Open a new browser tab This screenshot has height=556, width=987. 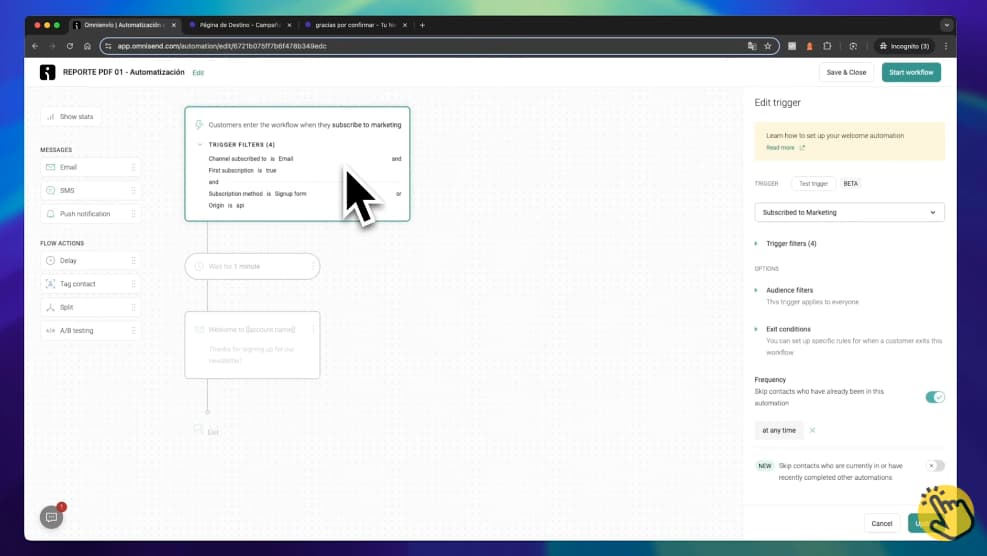click(x=422, y=25)
